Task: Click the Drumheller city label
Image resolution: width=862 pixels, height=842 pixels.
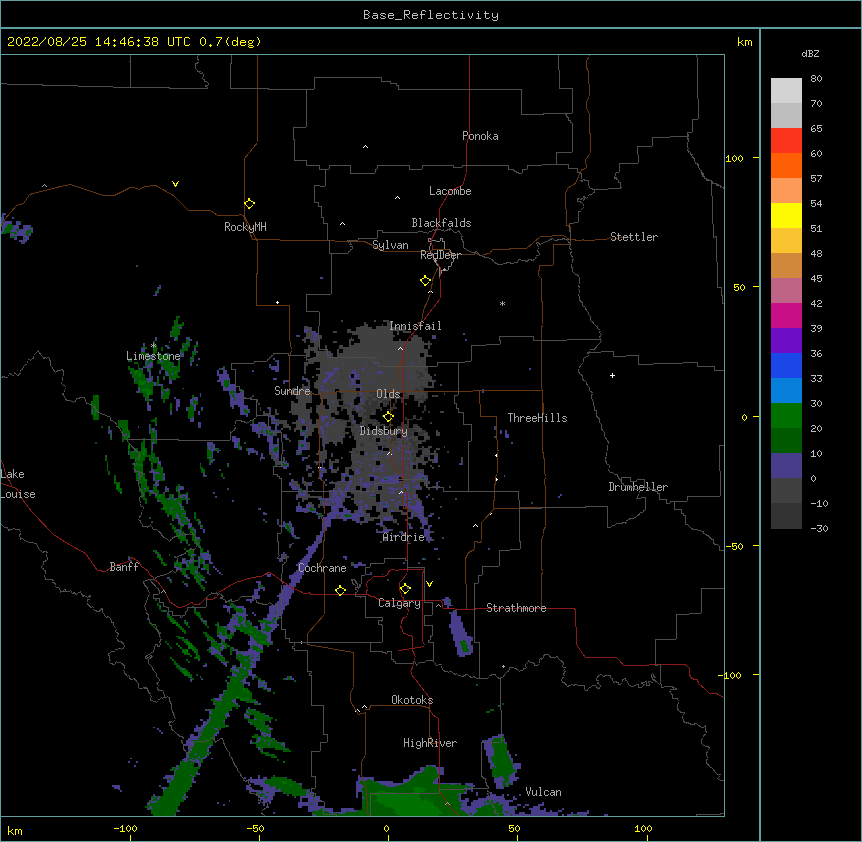Action: tap(638, 487)
